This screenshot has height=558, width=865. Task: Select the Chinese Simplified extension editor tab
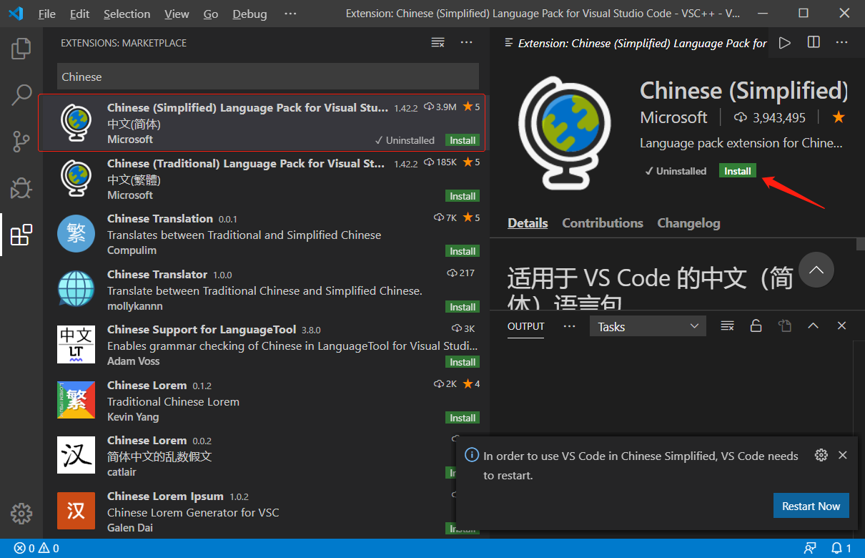(x=634, y=43)
